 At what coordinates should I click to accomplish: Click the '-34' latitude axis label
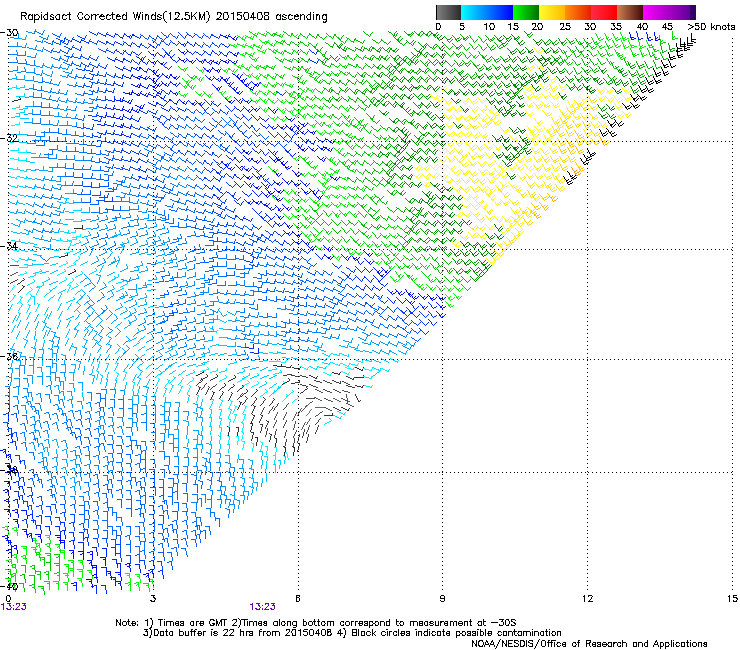pos(9,246)
